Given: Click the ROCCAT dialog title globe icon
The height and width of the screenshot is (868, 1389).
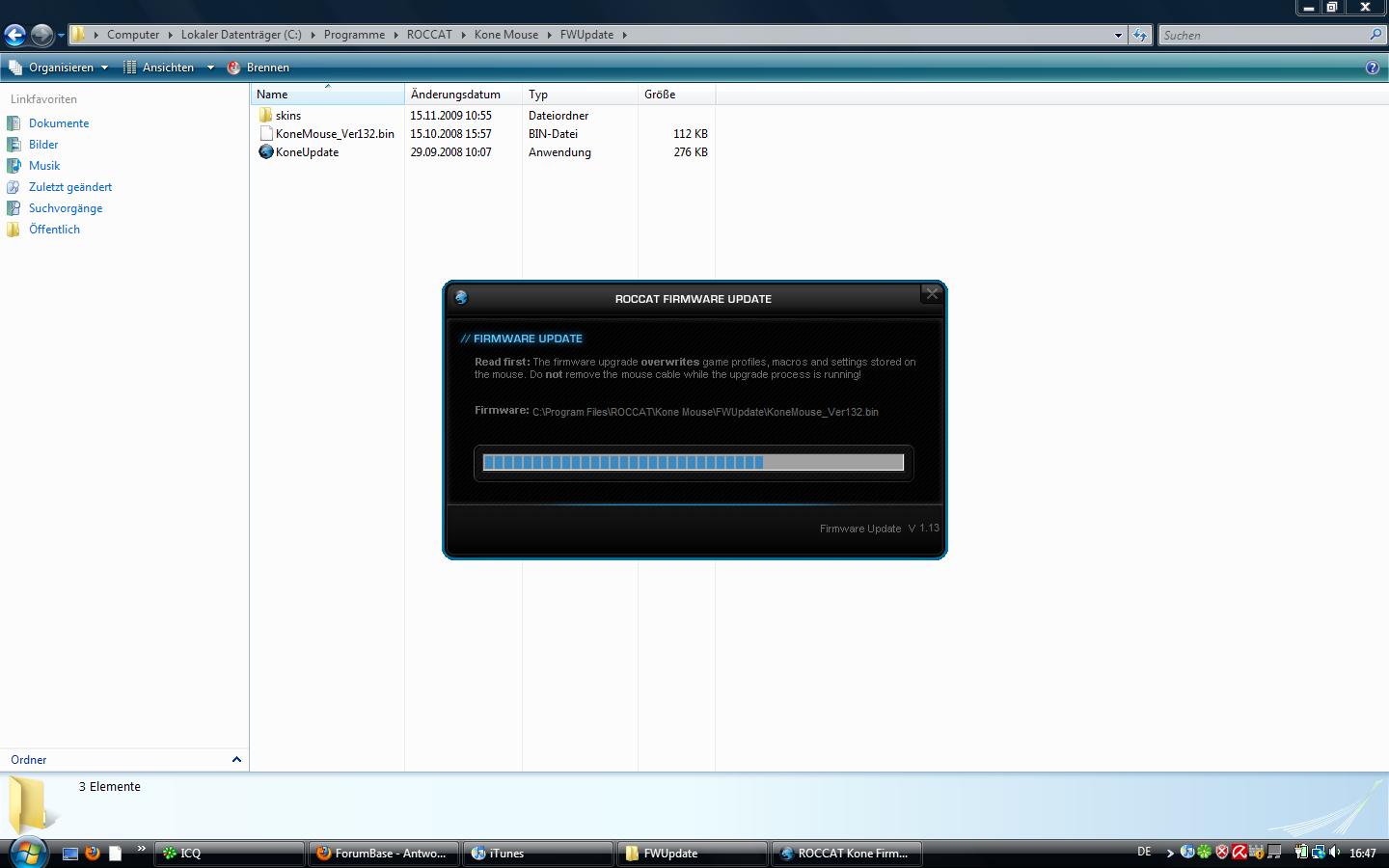Looking at the screenshot, I should pyautogui.click(x=461, y=297).
